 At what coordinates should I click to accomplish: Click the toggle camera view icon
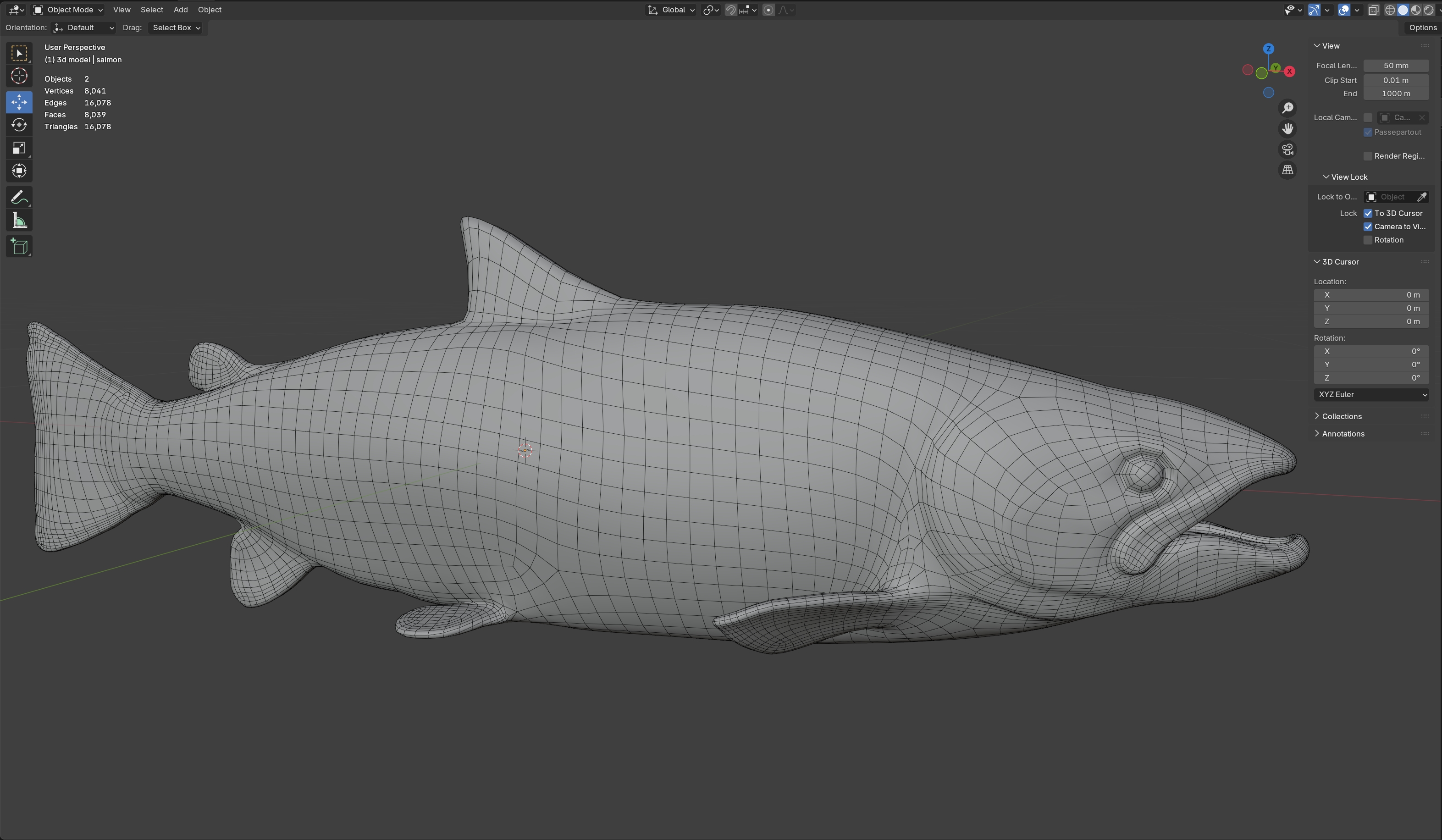pyautogui.click(x=1287, y=149)
